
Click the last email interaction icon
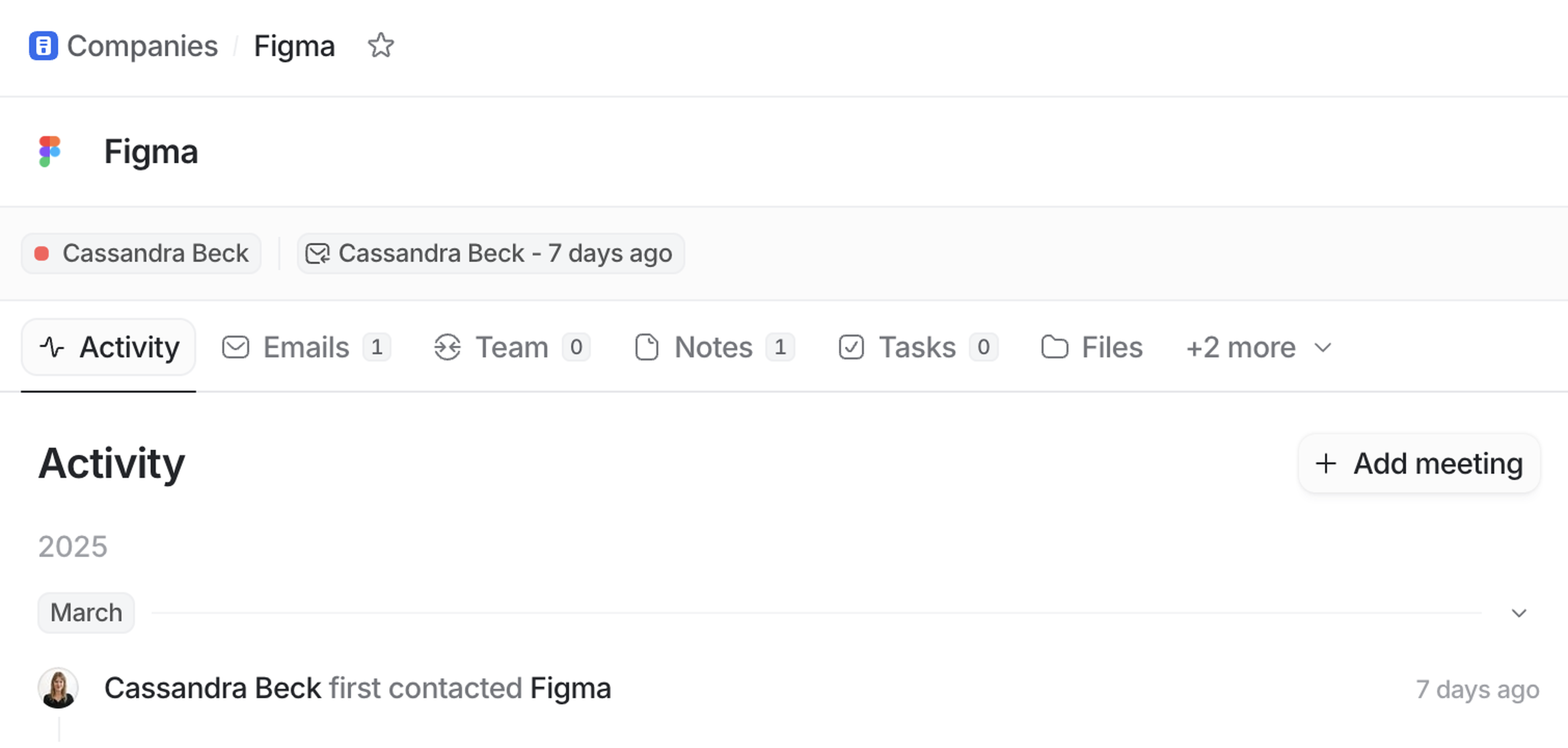(x=317, y=253)
